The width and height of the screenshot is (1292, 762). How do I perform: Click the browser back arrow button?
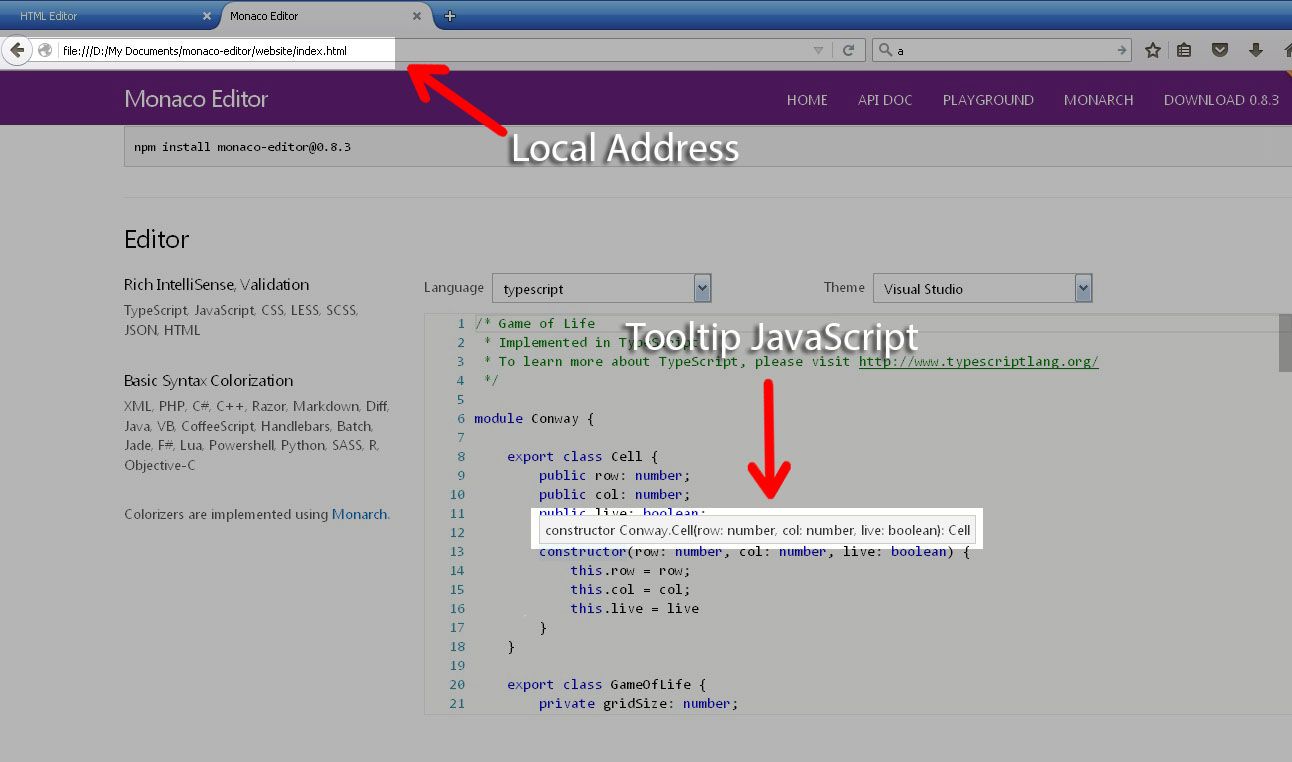[17, 50]
